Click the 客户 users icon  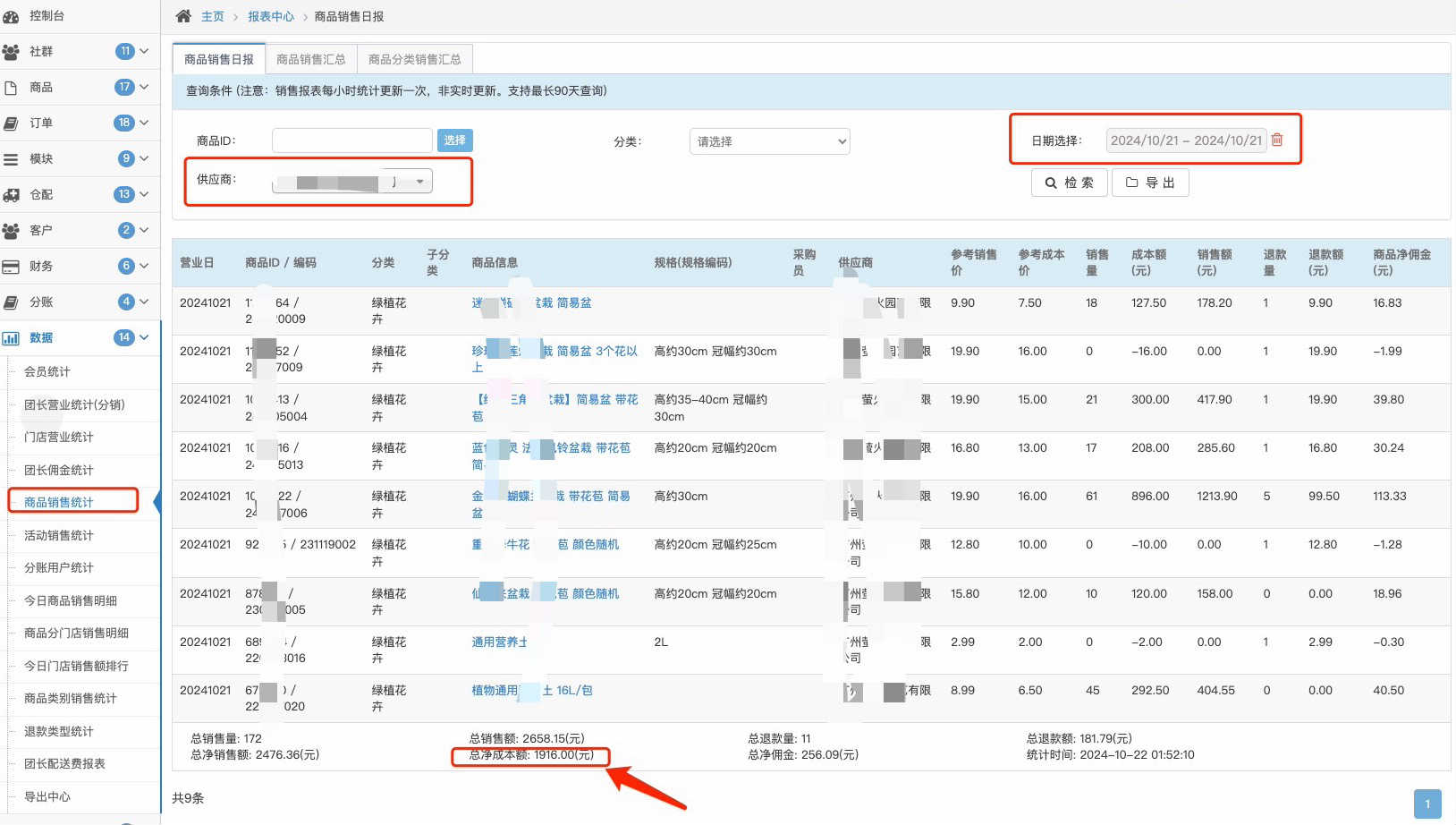click(x=11, y=231)
